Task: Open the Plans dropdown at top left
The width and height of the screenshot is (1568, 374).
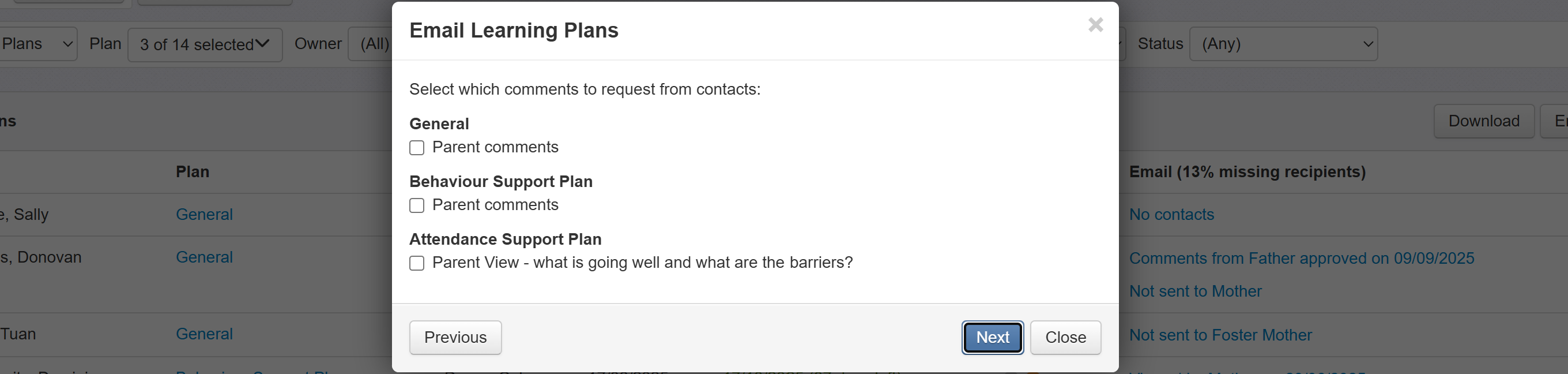Action: (x=36, y=44)
